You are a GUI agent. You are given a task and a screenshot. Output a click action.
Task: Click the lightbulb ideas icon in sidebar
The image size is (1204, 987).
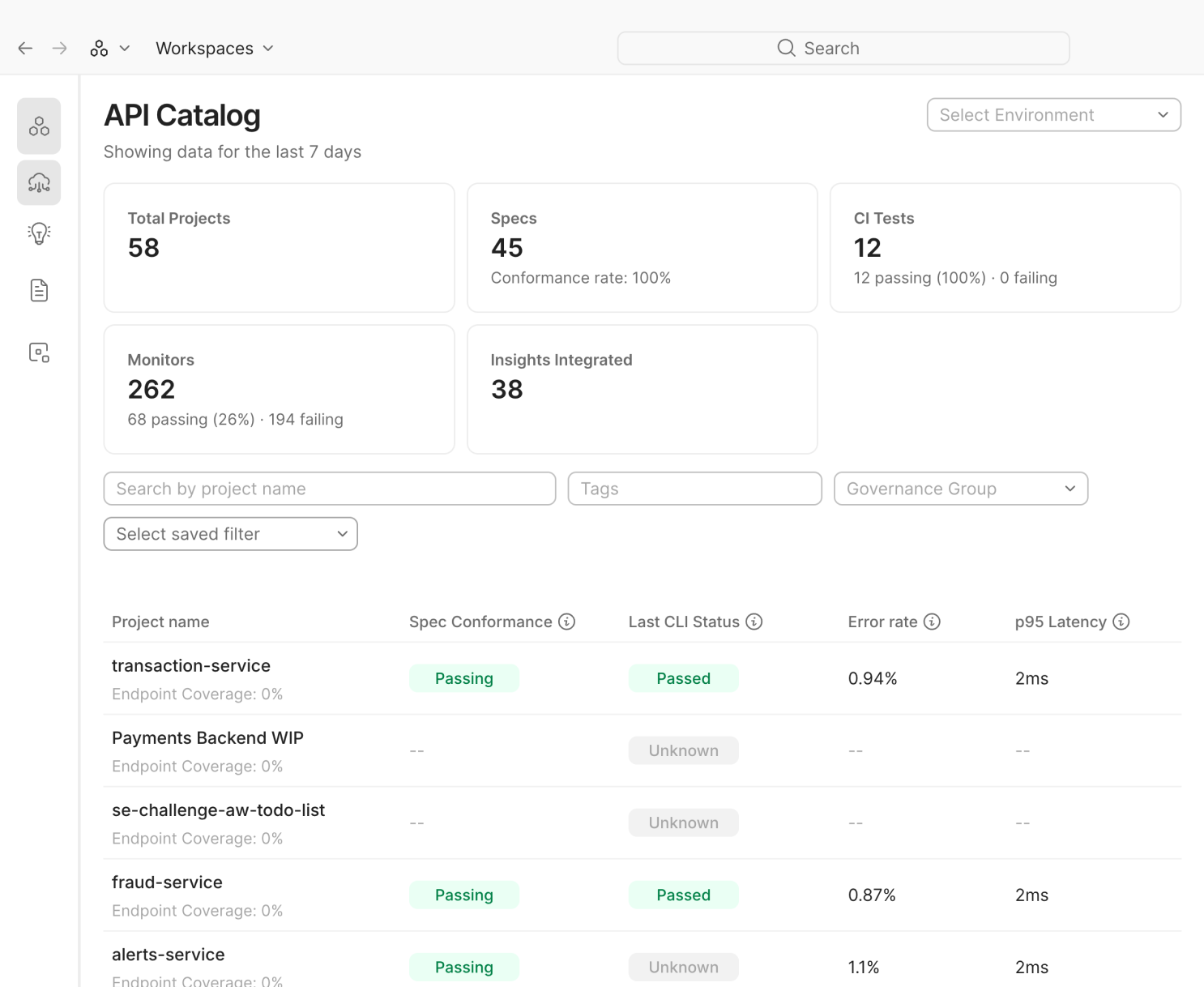click(x=38, y=233)
